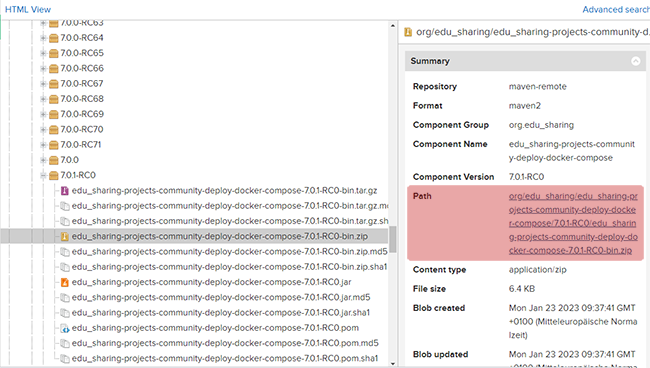
Task: Click the Summary panel header title
Action: [430, 61]
